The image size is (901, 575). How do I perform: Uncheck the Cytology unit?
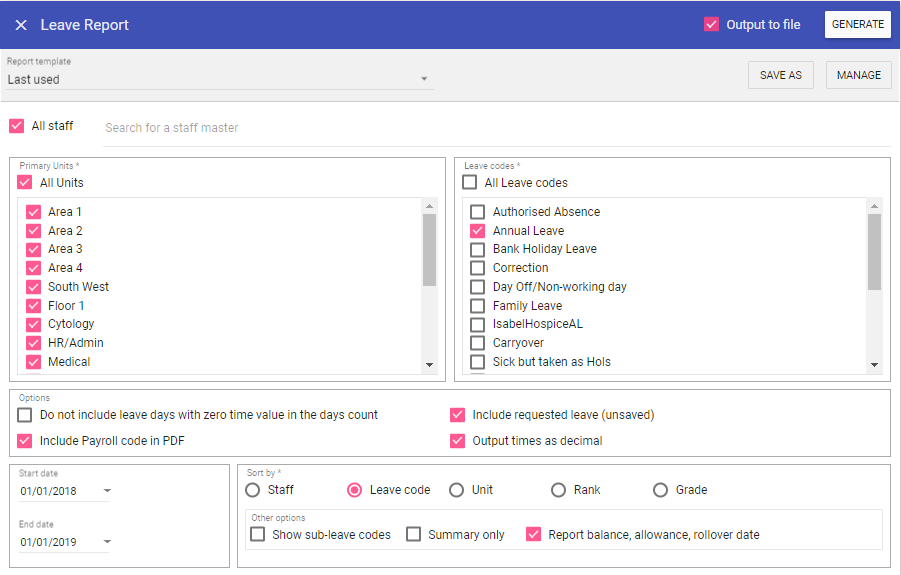[33, 324]
